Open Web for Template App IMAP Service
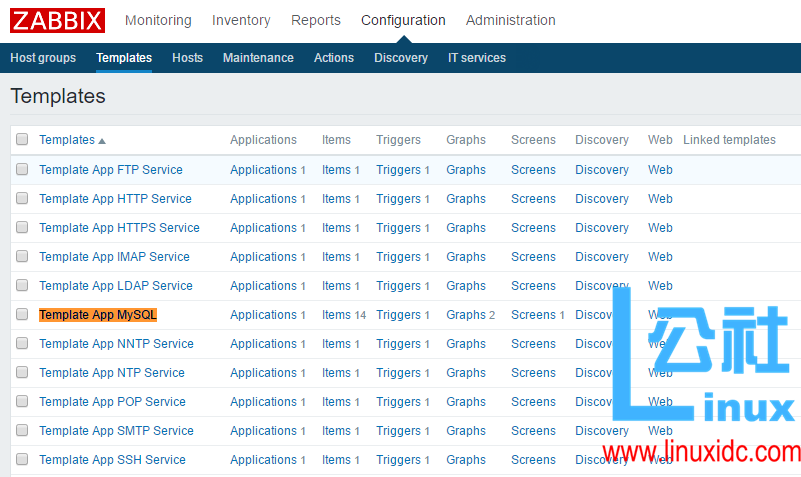Viewport: 801px width, 477px height. pos(660,257)
